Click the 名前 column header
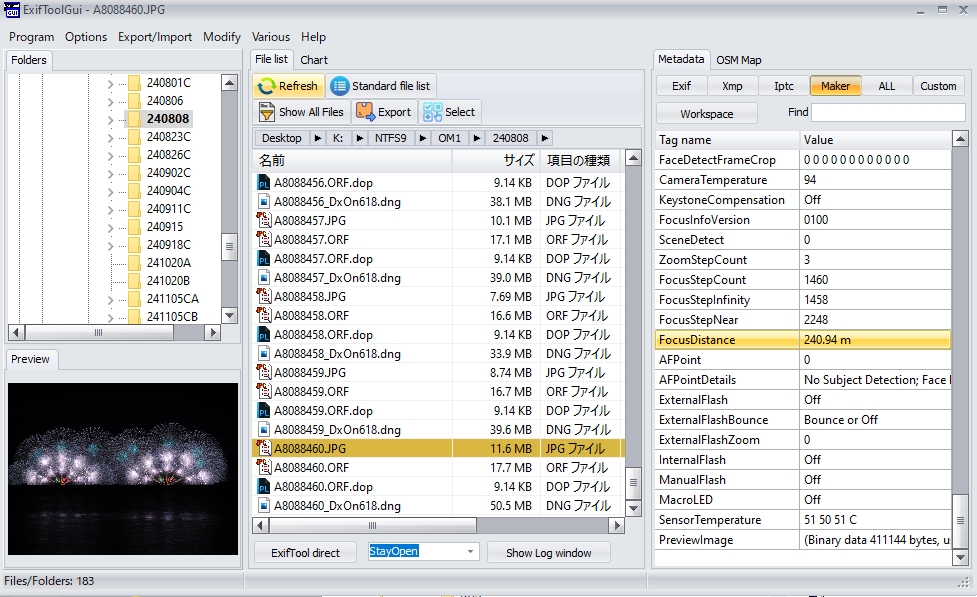 click(x=352, y=160)
